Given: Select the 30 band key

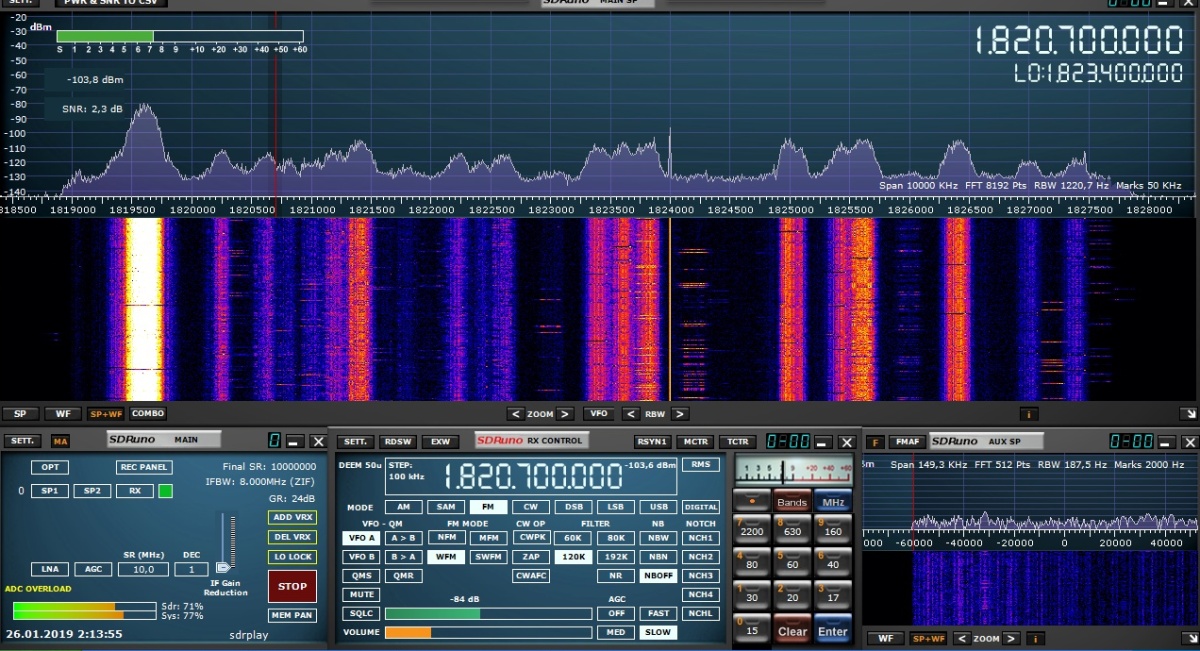Looking at the screenshot, I should click(752, 597).
